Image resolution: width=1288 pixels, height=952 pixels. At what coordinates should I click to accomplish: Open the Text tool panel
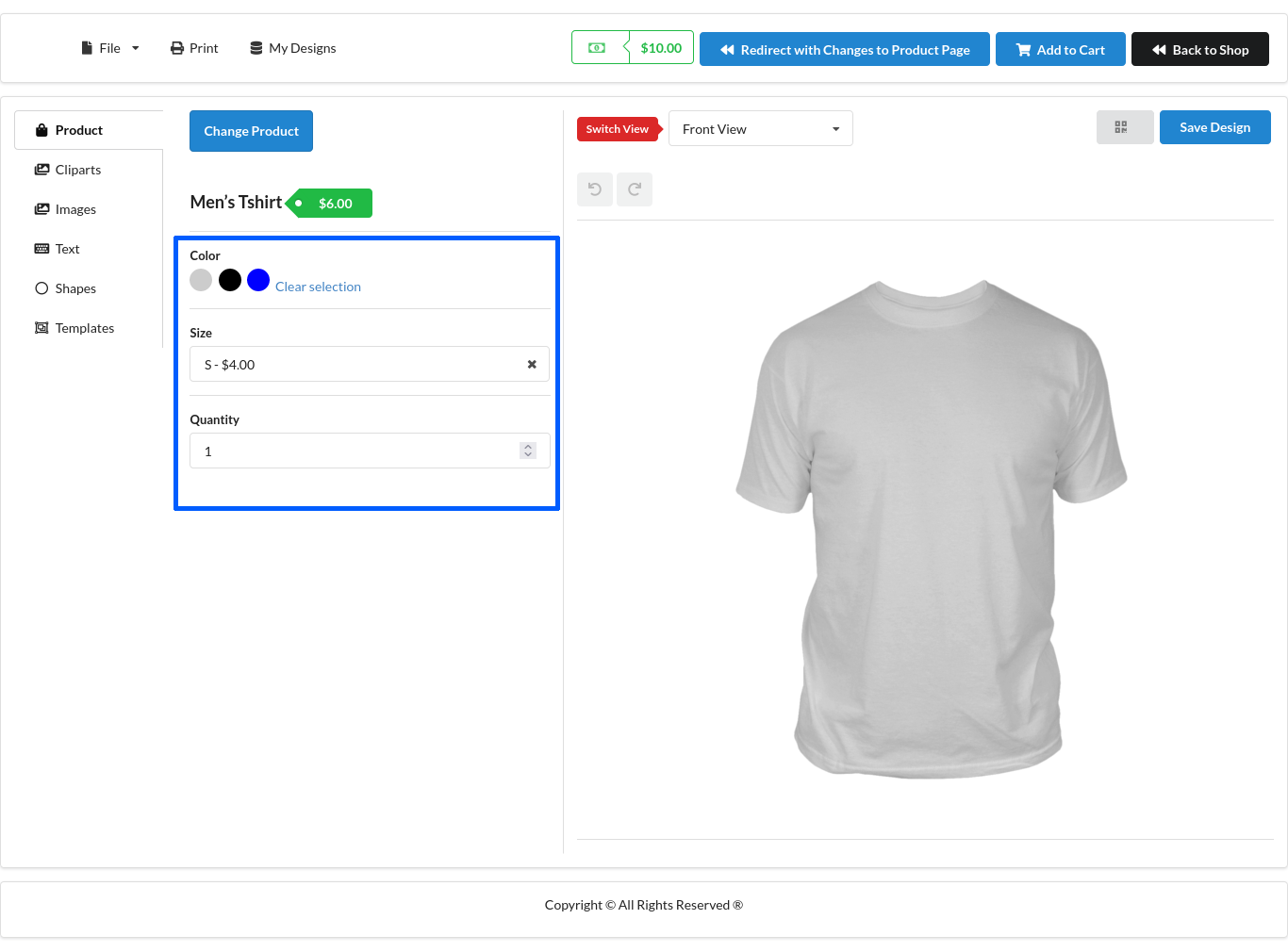(67, 249)
